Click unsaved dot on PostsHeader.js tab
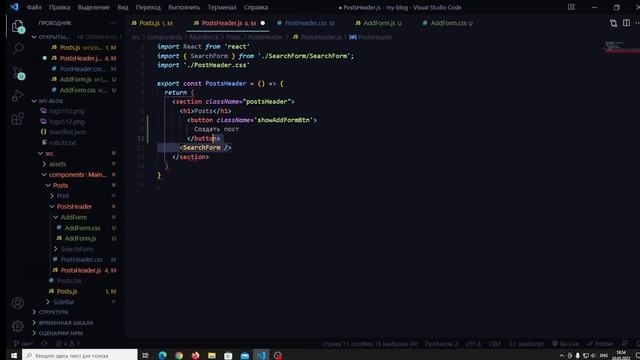The image size is (640, 360). point(262,23)
